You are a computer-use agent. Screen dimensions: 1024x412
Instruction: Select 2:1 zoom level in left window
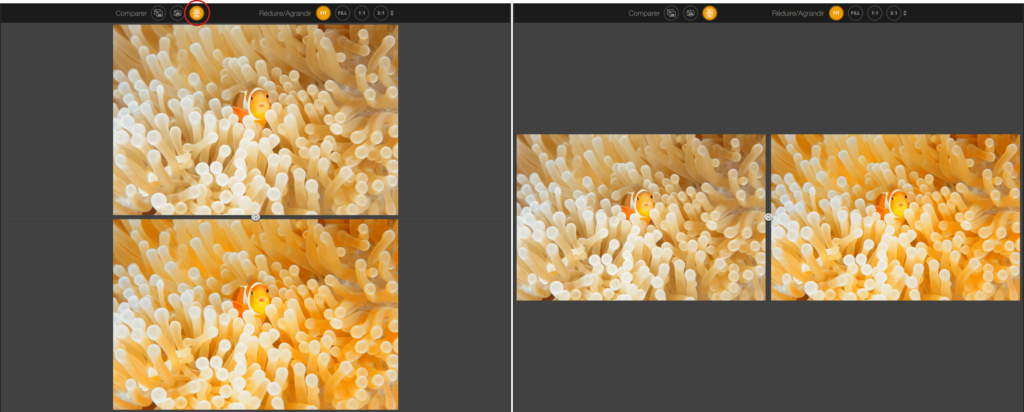[x=380, y=13]
